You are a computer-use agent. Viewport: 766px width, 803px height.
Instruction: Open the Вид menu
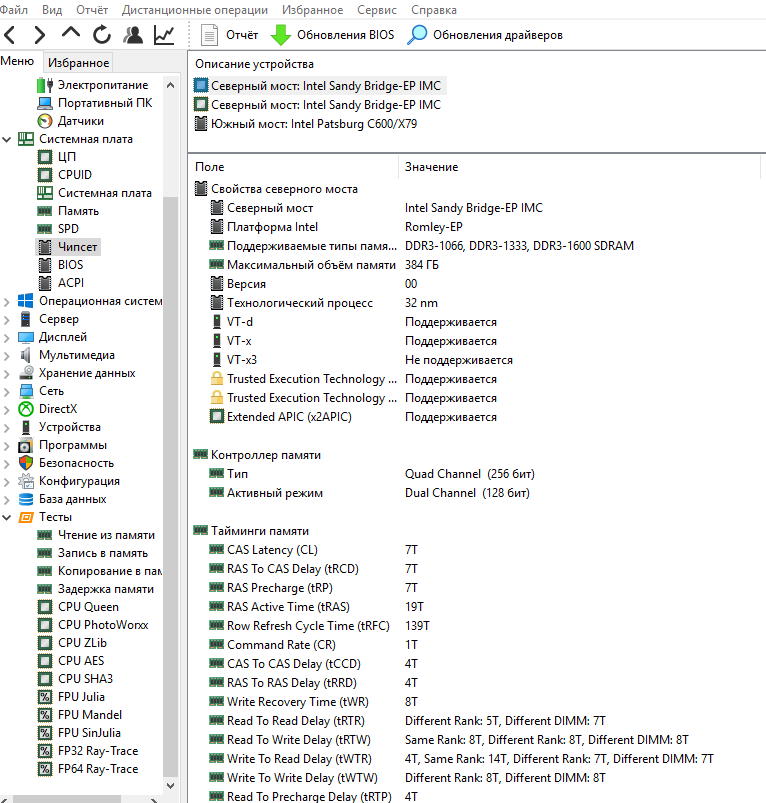pyautogui.click(x=52, y=10)
